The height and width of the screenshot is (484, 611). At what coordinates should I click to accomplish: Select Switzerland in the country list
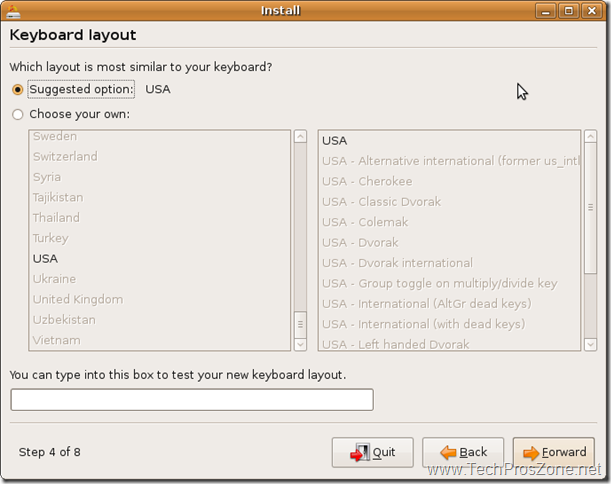(x=159, y=157)
